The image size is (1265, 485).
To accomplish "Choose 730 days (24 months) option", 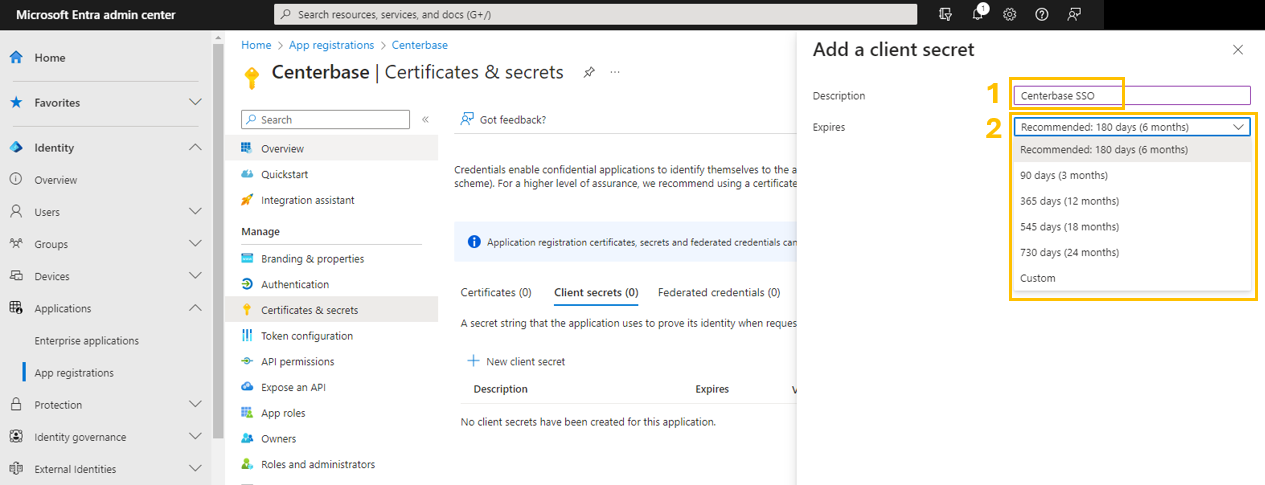I will [x=1132, y=253].
